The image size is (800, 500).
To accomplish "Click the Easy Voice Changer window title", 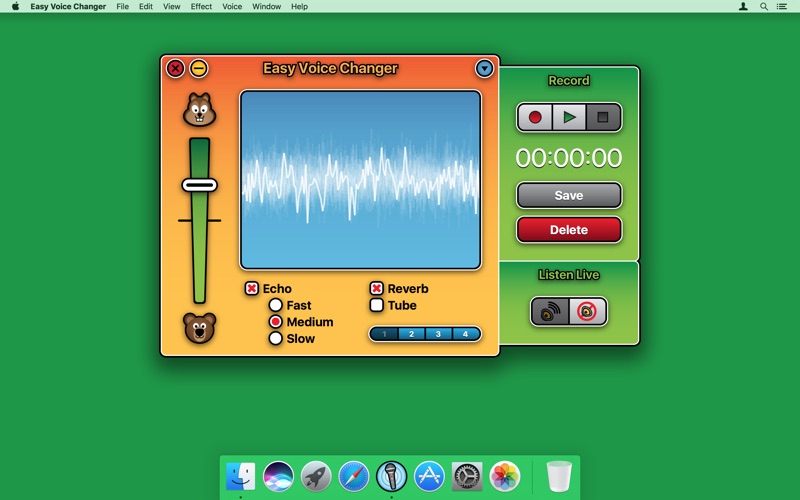I will coord(330,69).
